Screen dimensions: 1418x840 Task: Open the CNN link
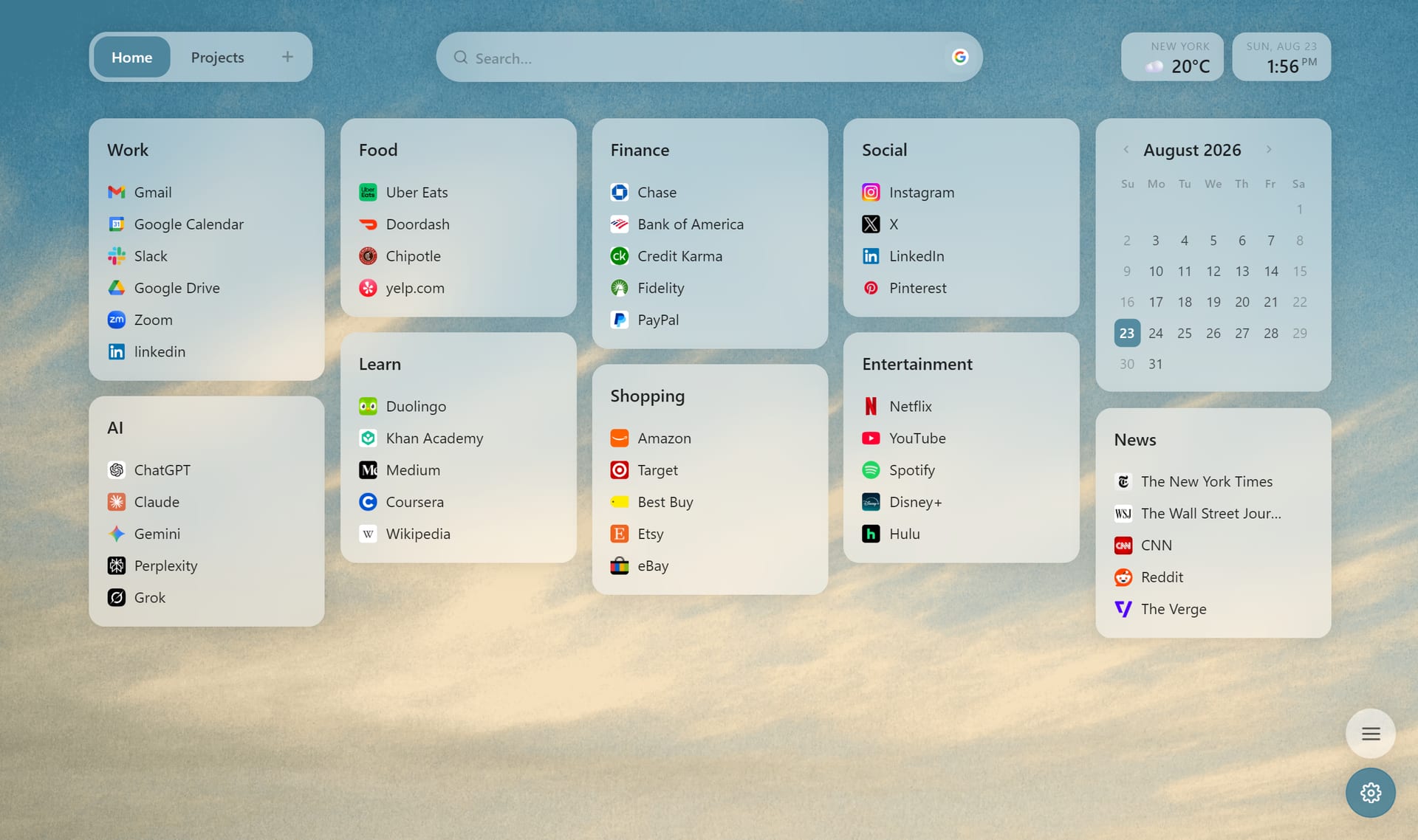click(1143, 545)
